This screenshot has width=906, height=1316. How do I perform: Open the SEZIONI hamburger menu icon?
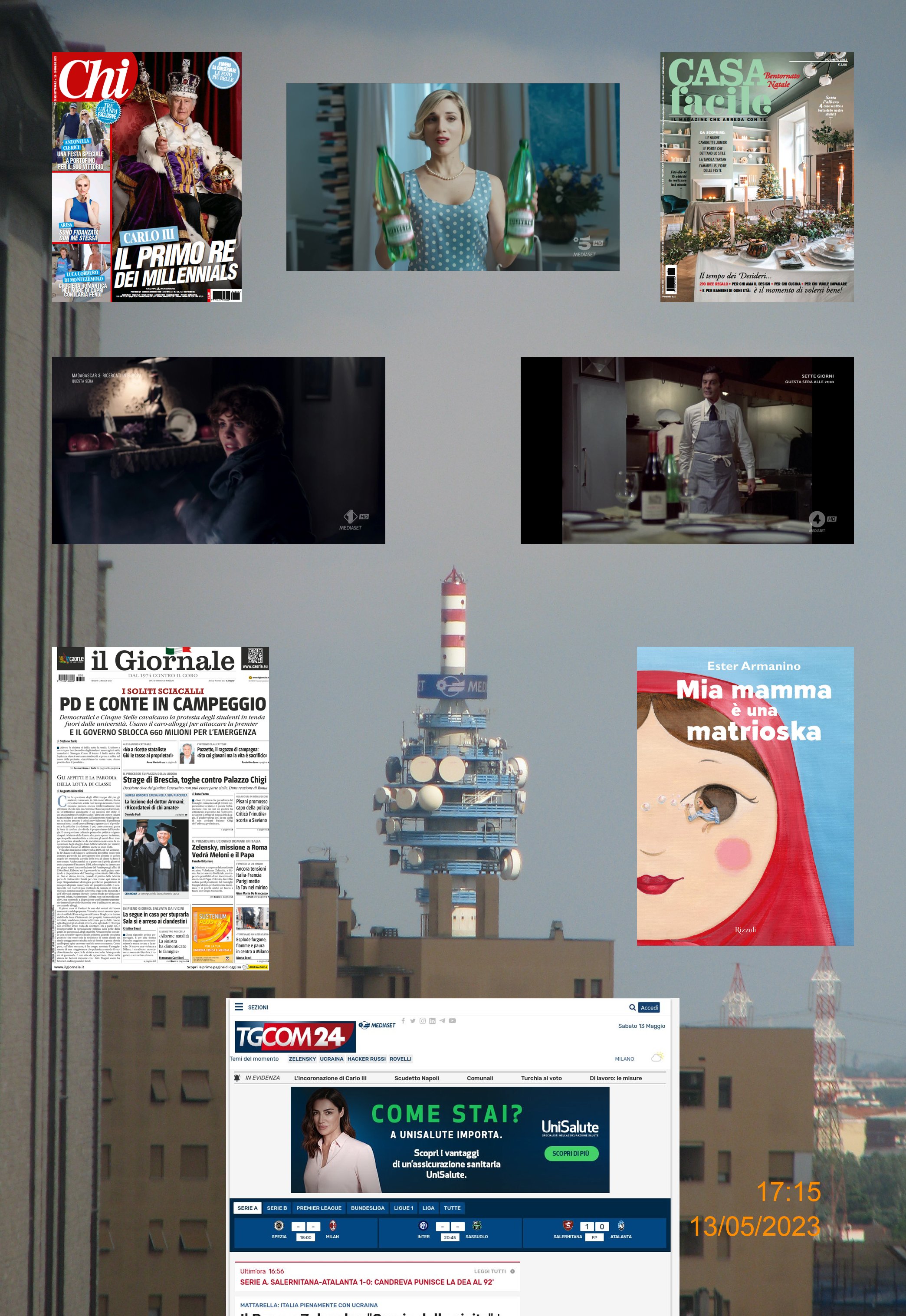[239, 1007]
